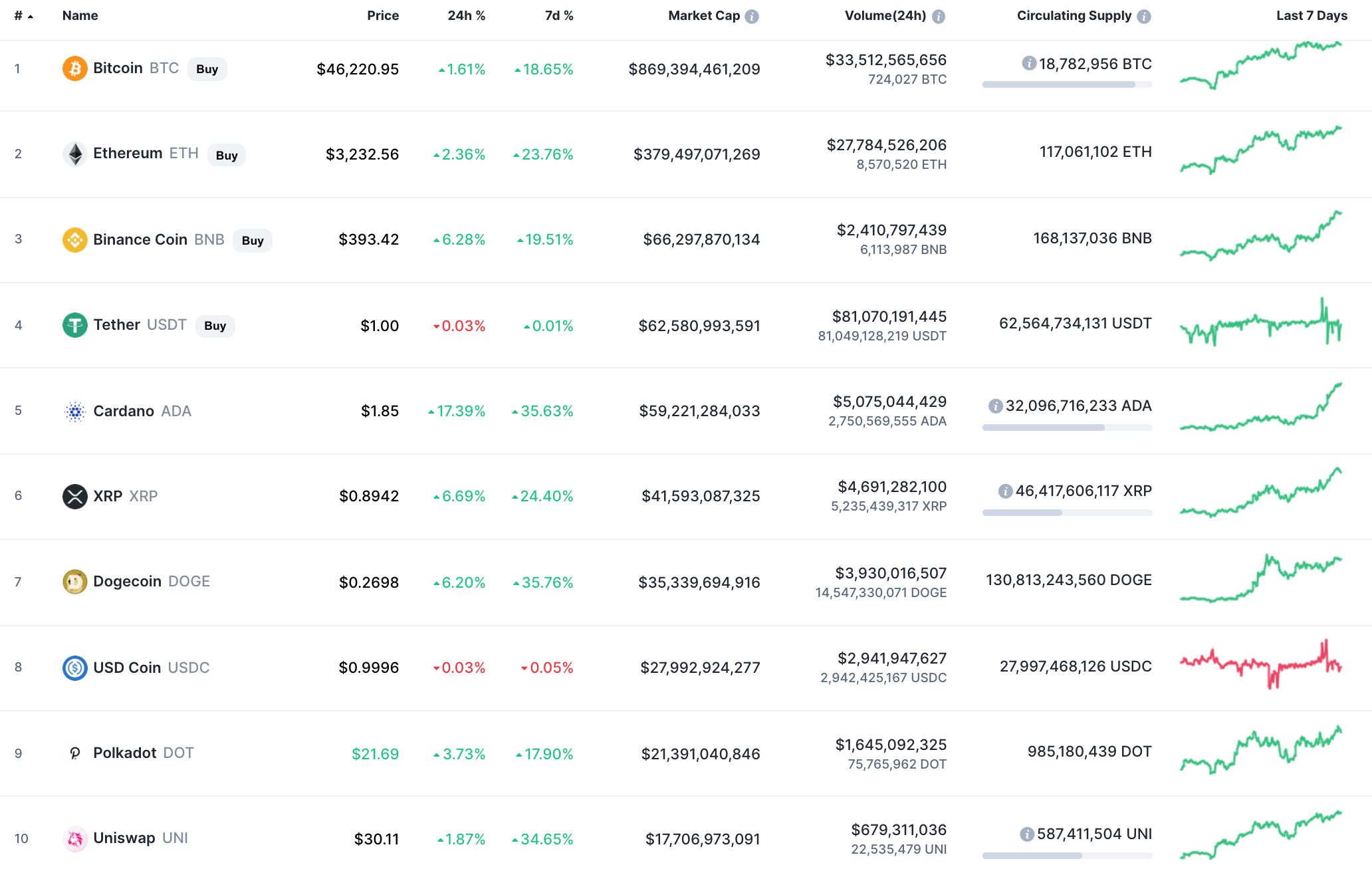The height and width of the screenshot is (871, 1372).
Task: Click info icon beside Bitcoin circulating supply
Action: [x=1029, y=64]
